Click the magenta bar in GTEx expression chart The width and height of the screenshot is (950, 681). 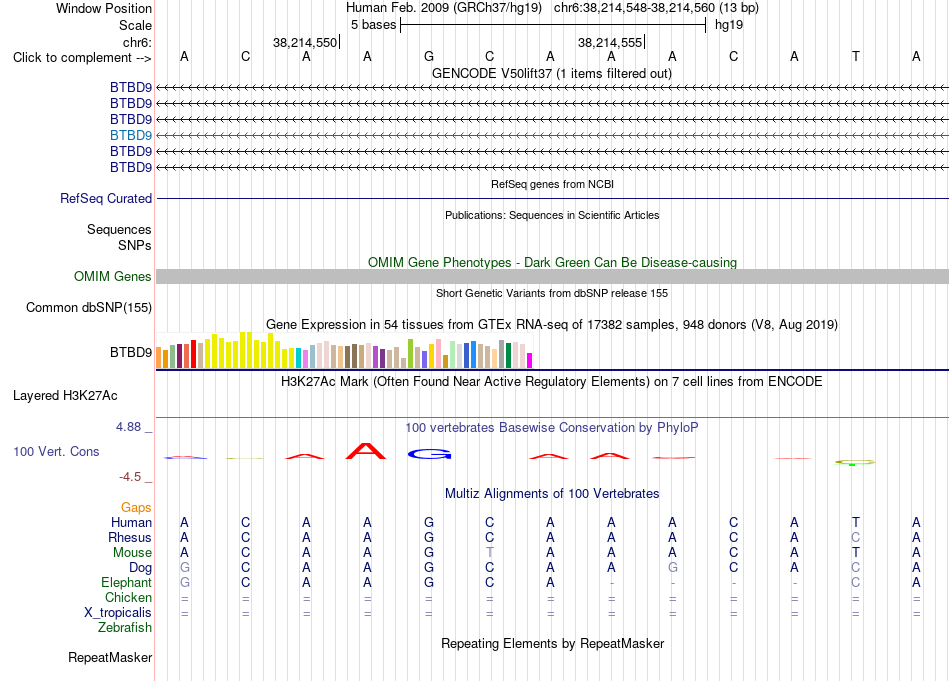(x=530, y=360)
